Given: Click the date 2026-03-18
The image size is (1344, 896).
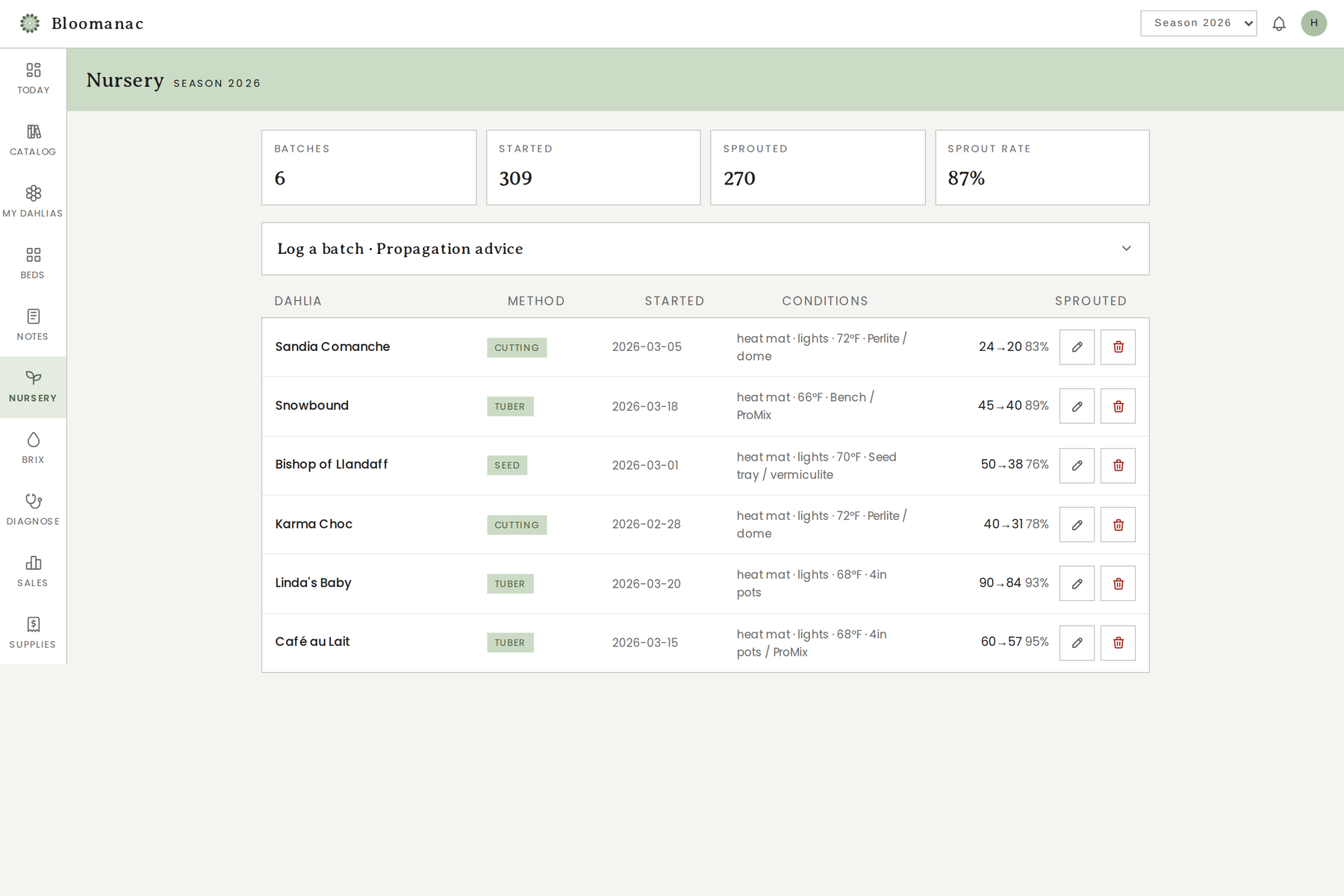Looking at the screenshot, I should click(645, 406).
